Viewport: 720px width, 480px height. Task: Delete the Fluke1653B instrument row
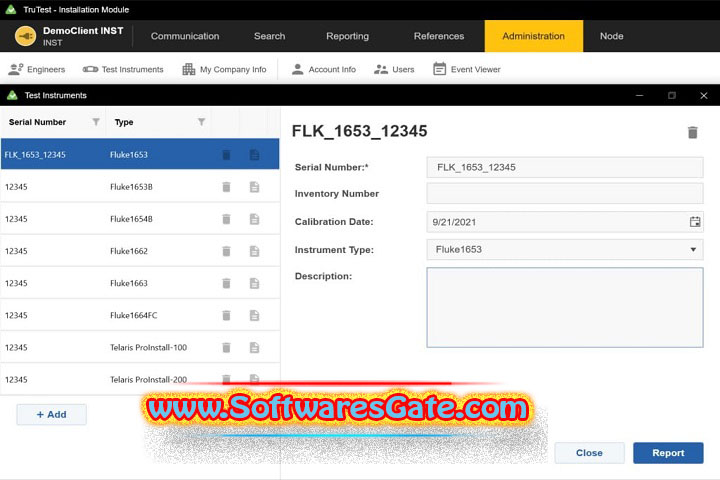coord(226,187)
